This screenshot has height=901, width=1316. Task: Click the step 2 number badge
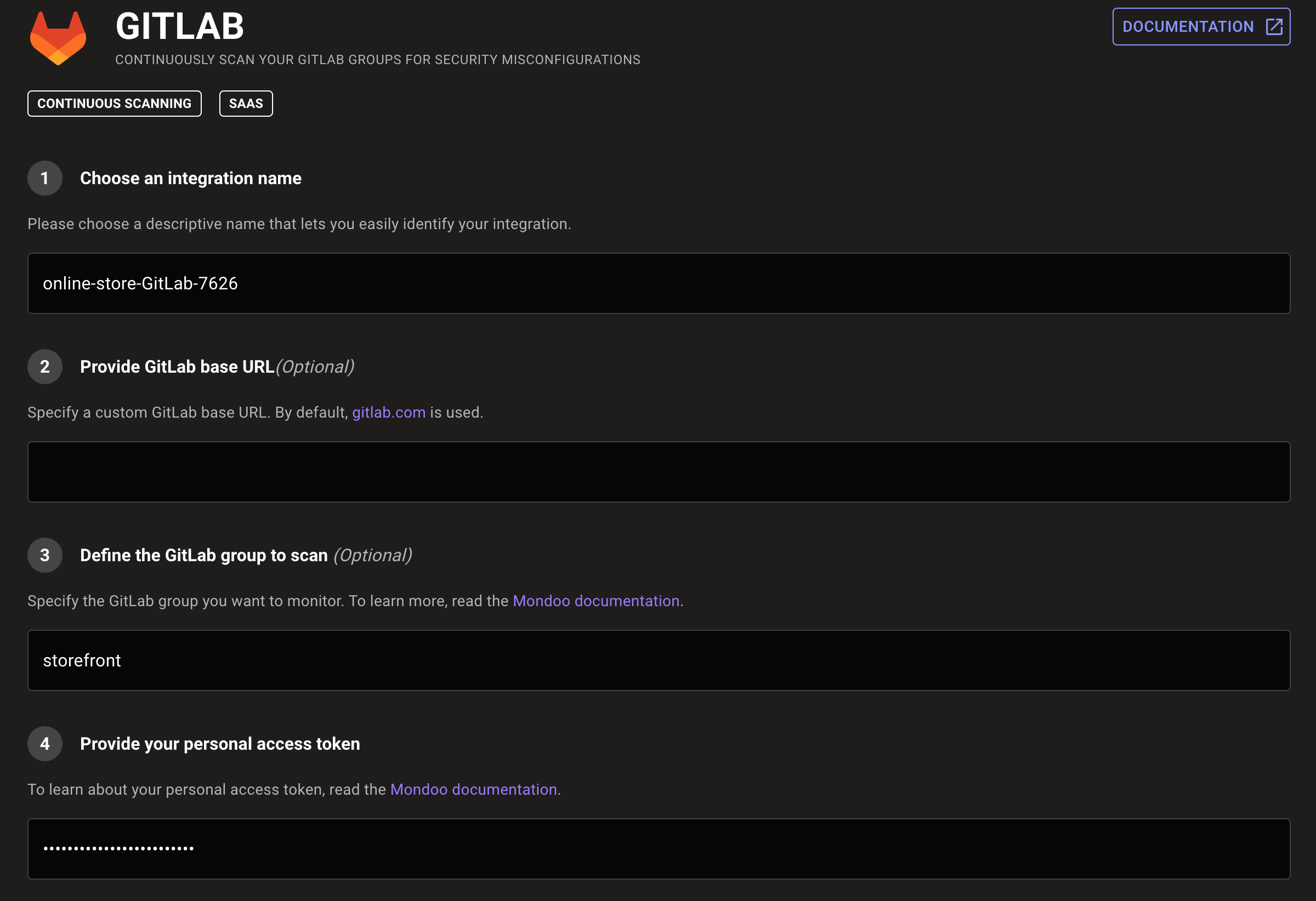(x=45, y=367)
